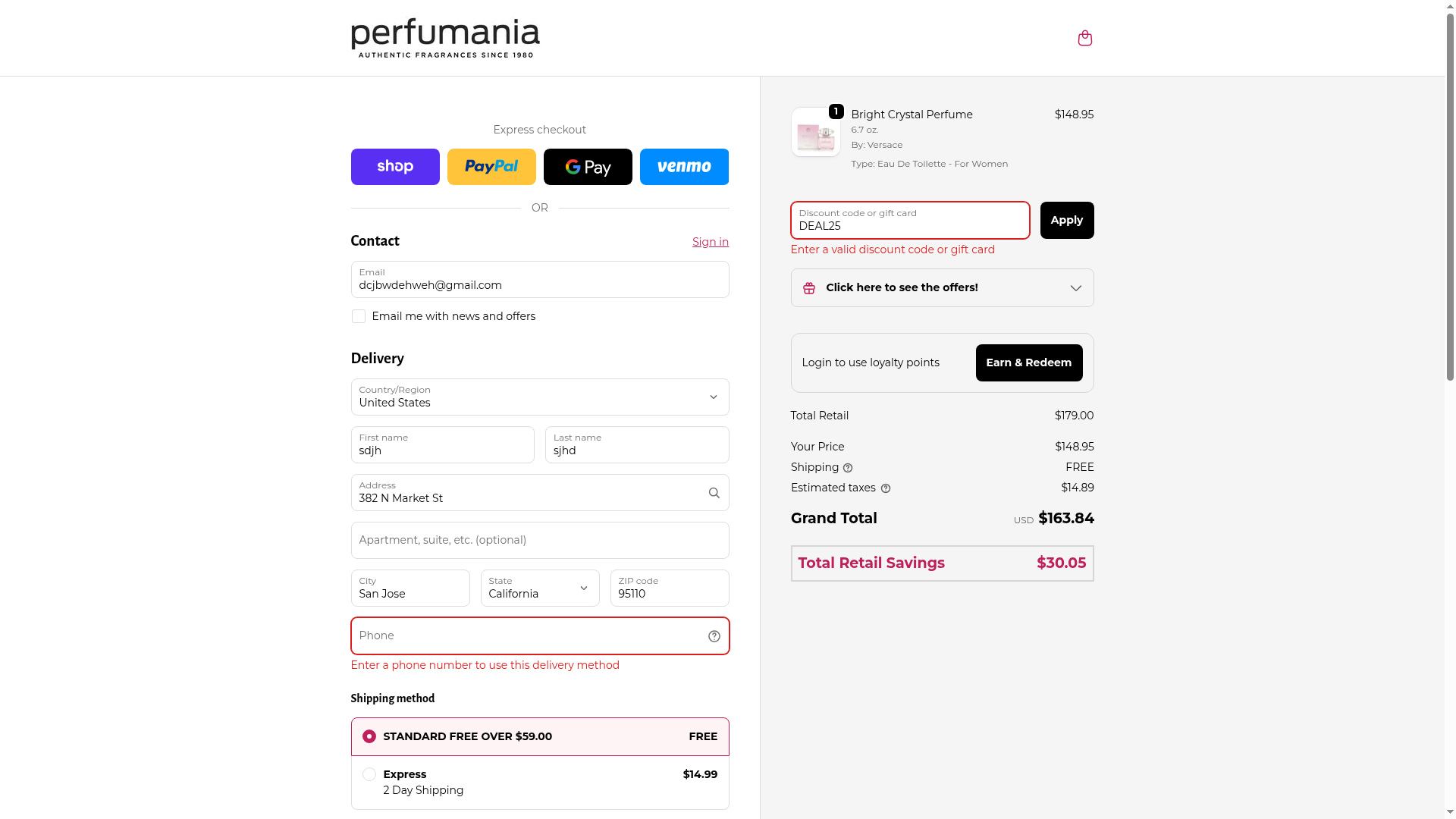This screenshot has height=819, width=1456.
Task: Click the gift icon beside offers
Action: point(809,288)
